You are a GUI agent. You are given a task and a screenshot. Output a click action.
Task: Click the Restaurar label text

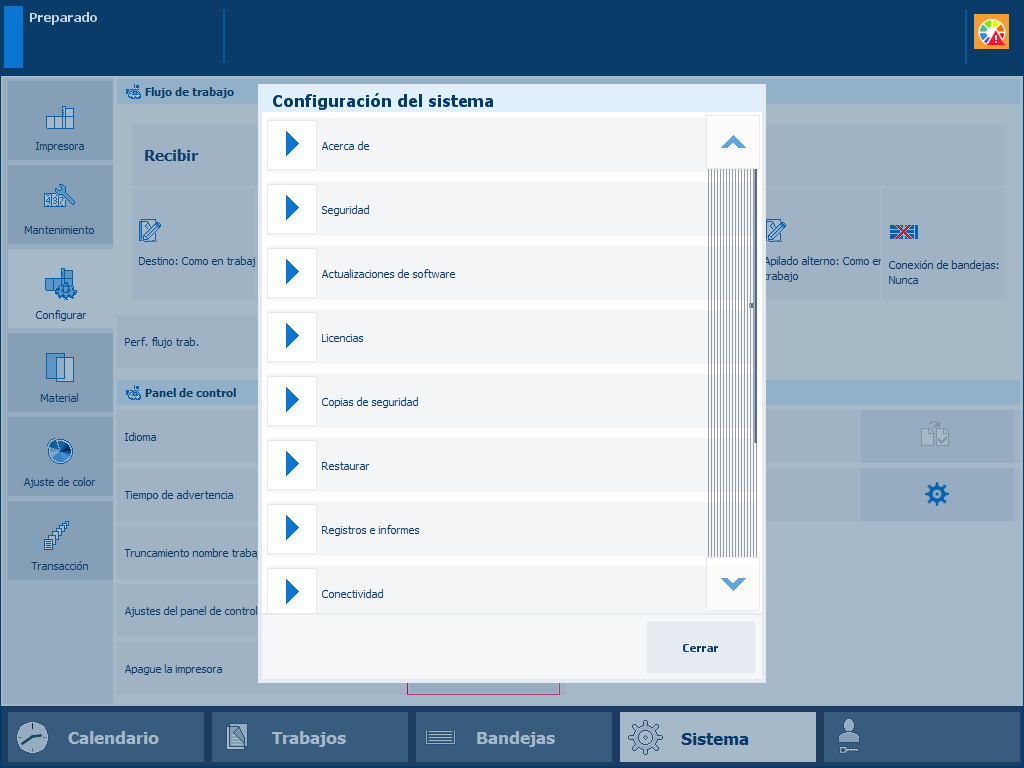345,466
